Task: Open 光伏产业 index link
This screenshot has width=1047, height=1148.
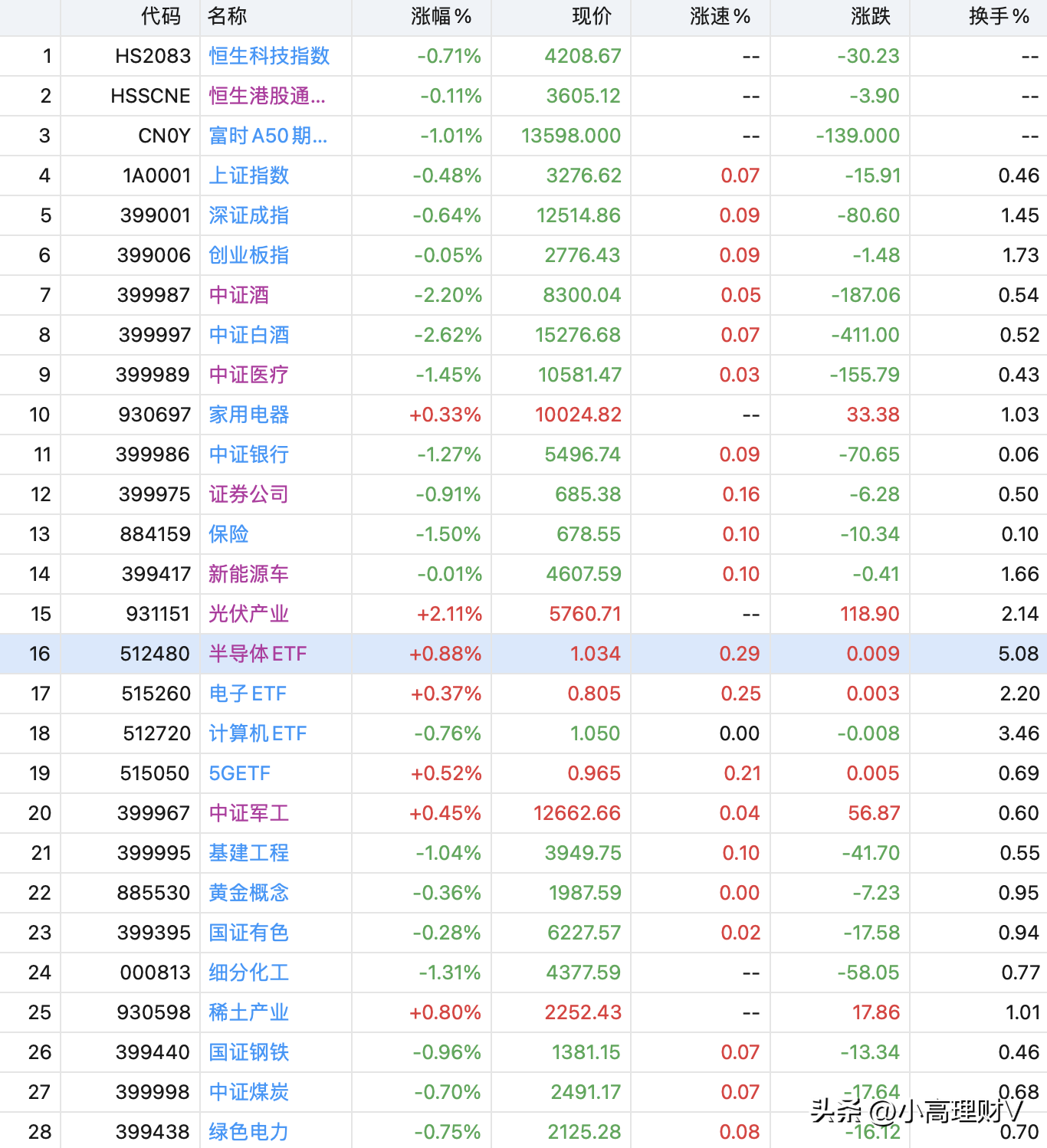Action: coord(249,614)
